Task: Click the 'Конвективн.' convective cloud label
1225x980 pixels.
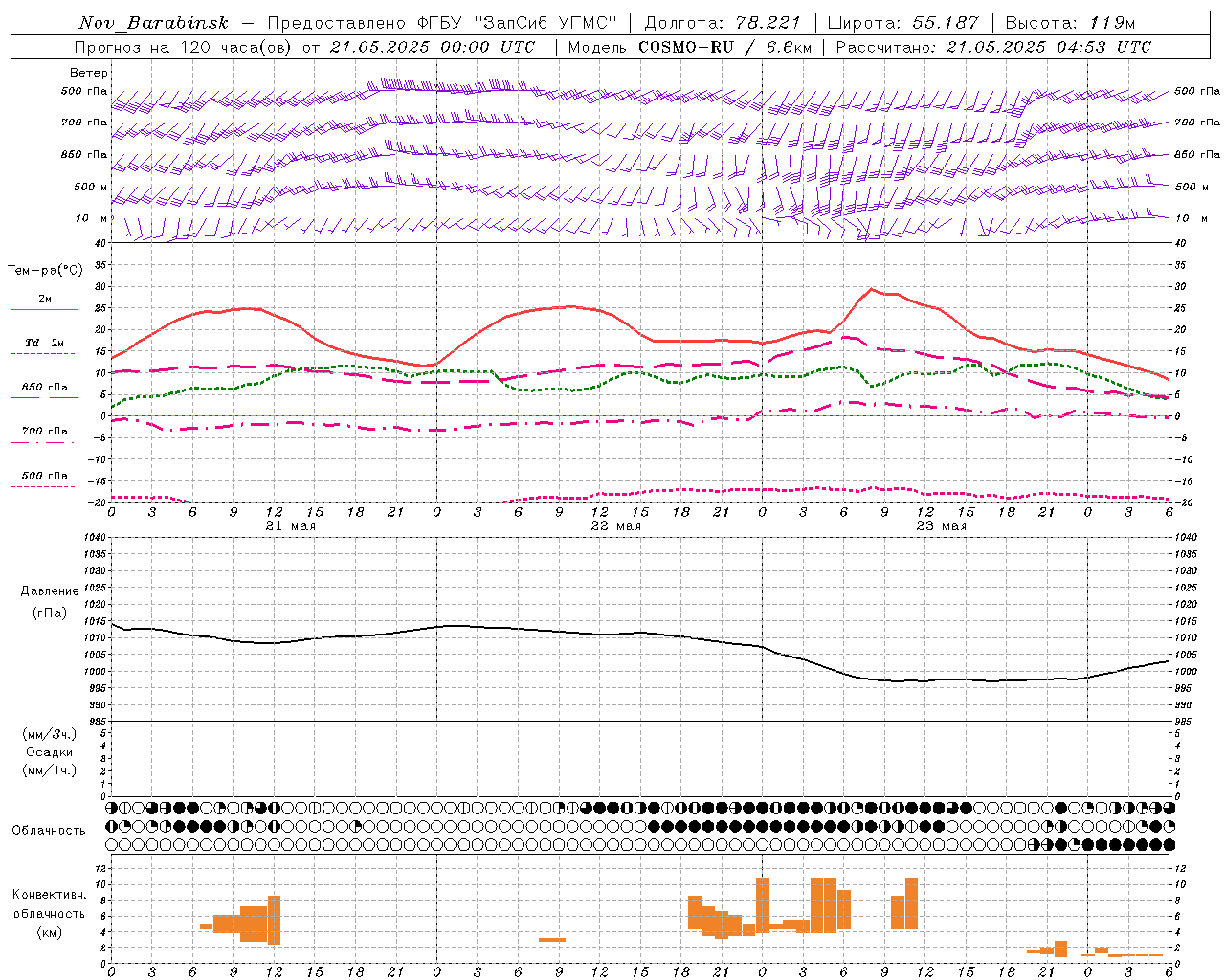Action: [x=49, y=895]
